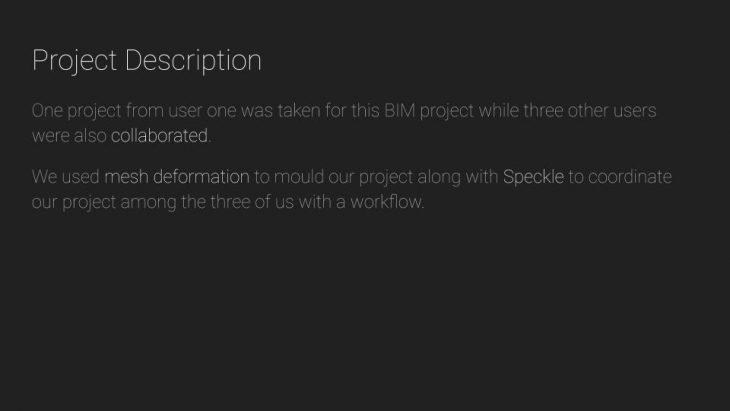Click the words "were also"
Screen dimensions: 730x411
(68, 135)
